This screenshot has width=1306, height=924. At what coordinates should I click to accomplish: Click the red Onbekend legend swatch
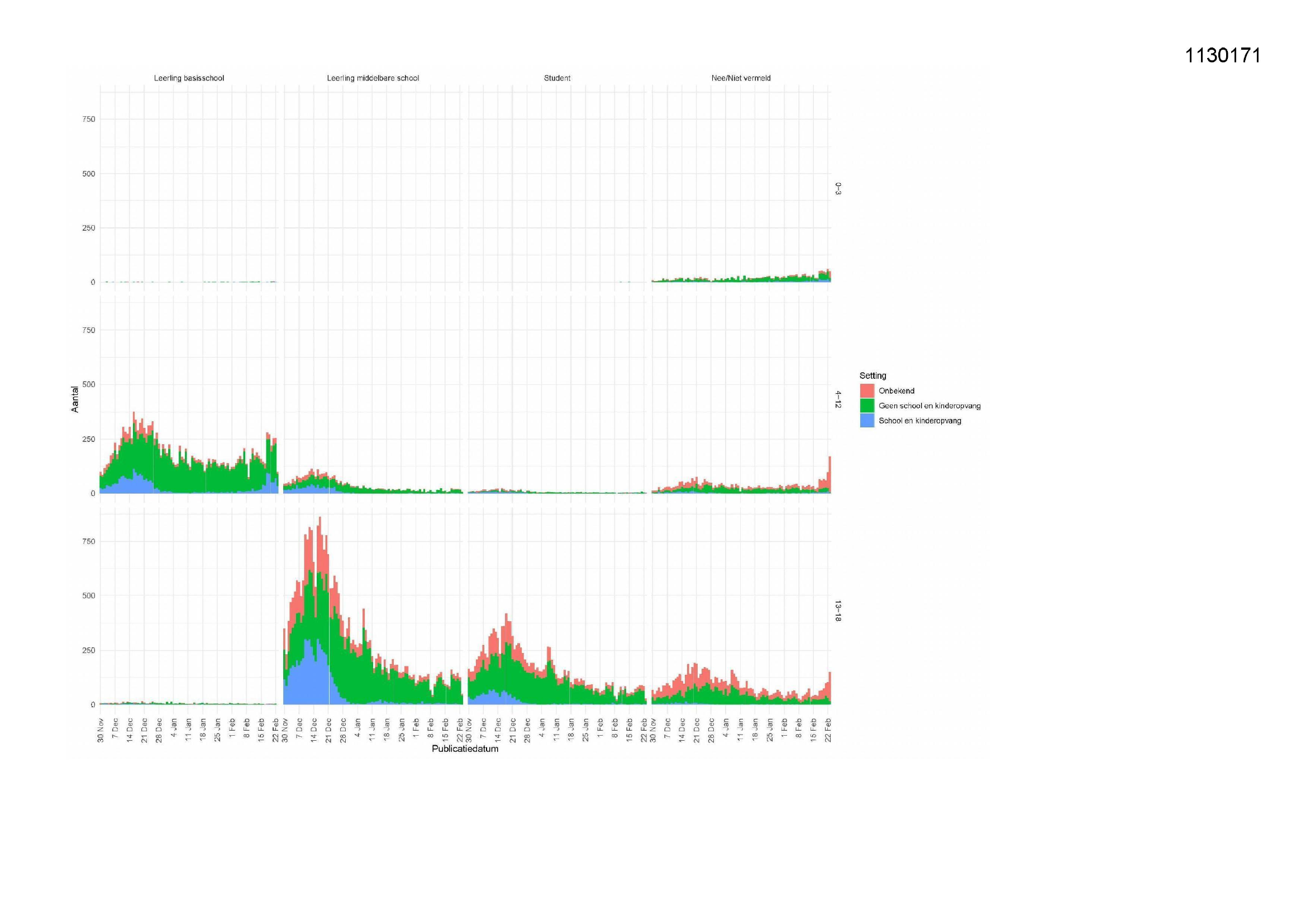[867, 391]
